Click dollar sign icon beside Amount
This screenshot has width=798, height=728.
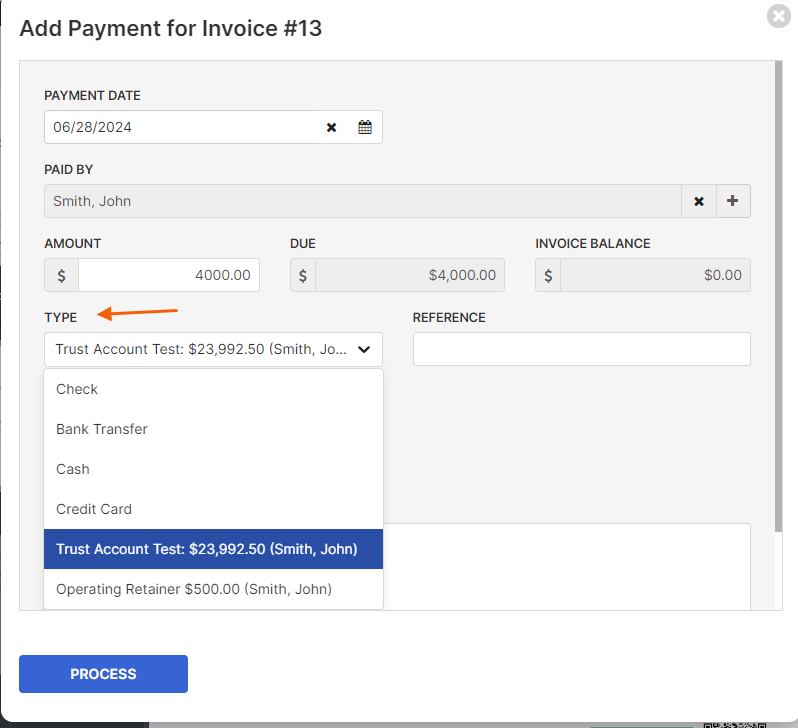point(62,275)
